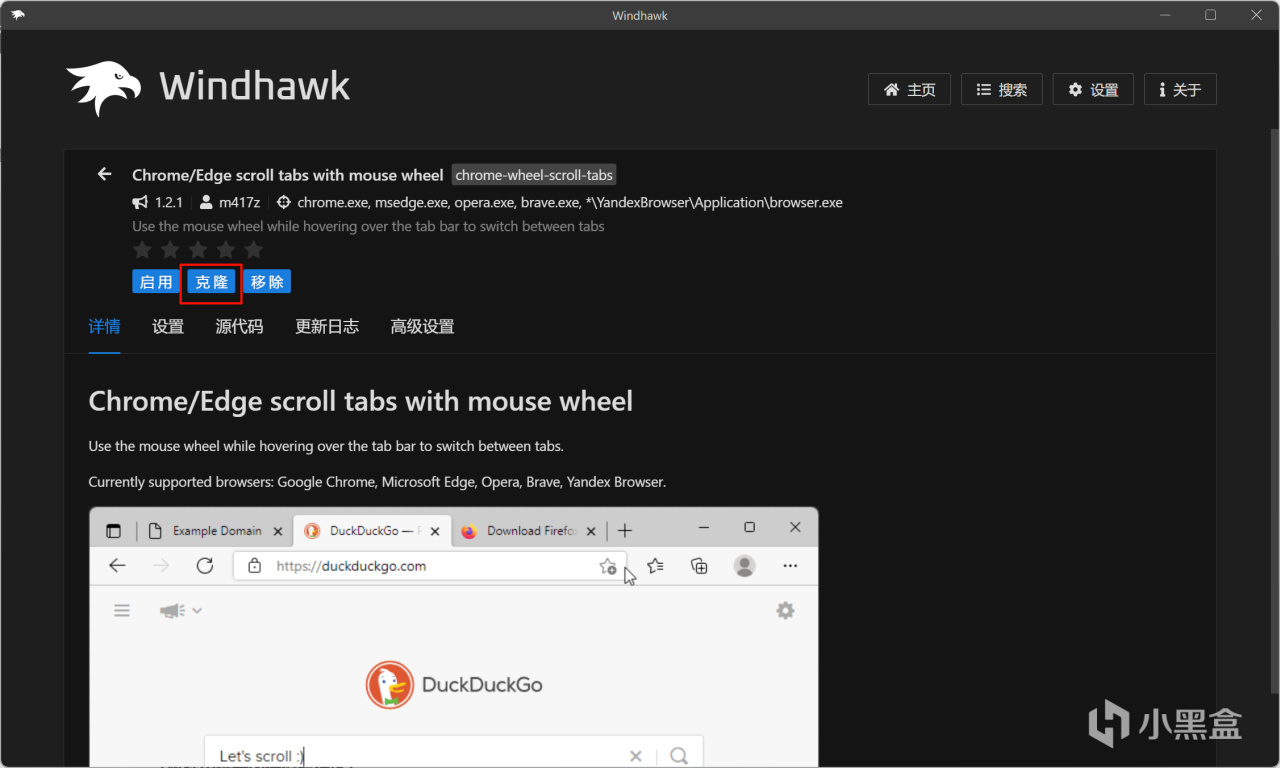Screen dimensions: 1280x768
Task: Open the 搜索 search page
Action: [1001, 89]
